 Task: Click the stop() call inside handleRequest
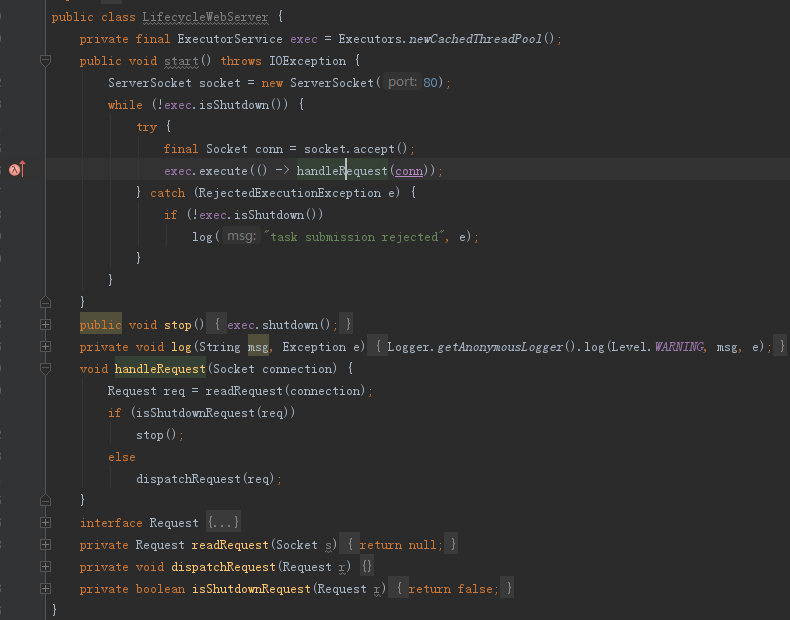click(x=156, y=435)
